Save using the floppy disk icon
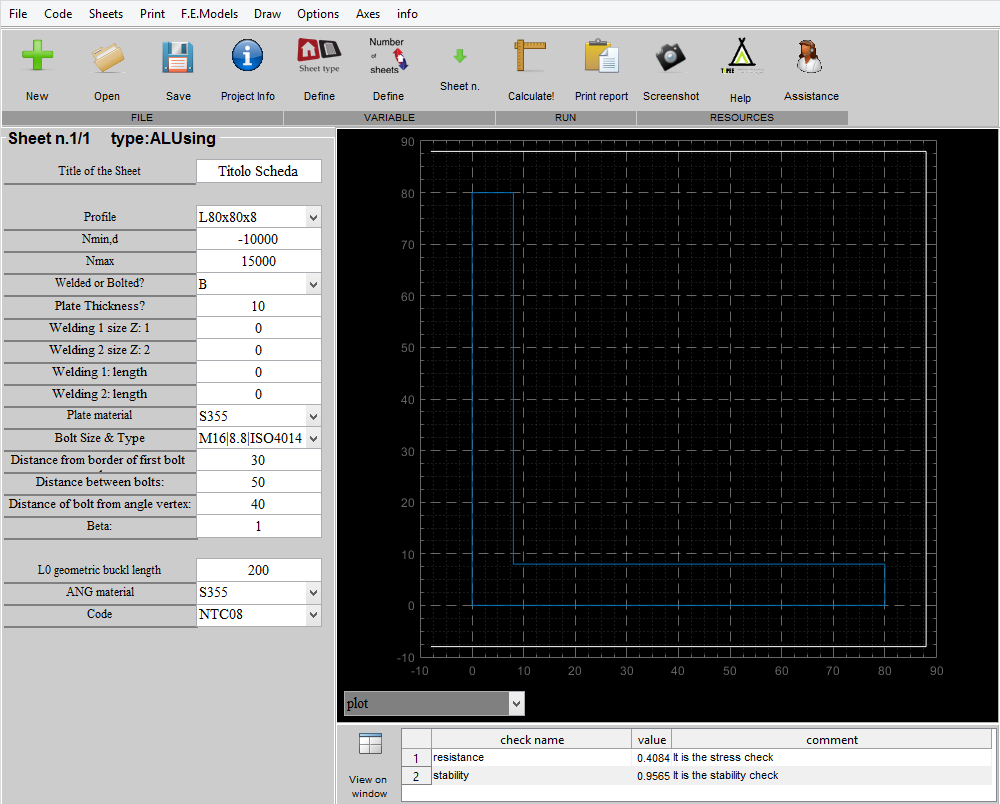The width and height of the screenshot is (1000, 804). tap(178, 57)
